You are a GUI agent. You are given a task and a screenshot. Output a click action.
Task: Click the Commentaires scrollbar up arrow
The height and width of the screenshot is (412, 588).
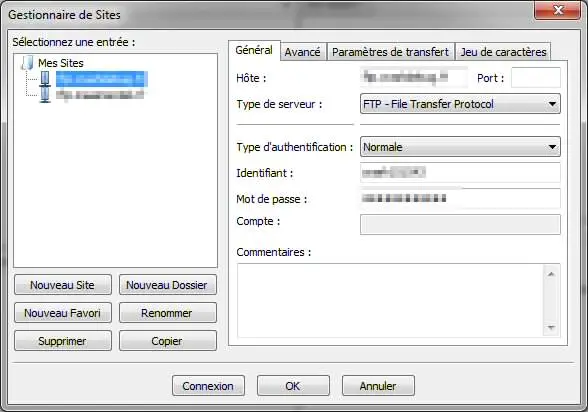pyautogui.click(x=551, y=274)
